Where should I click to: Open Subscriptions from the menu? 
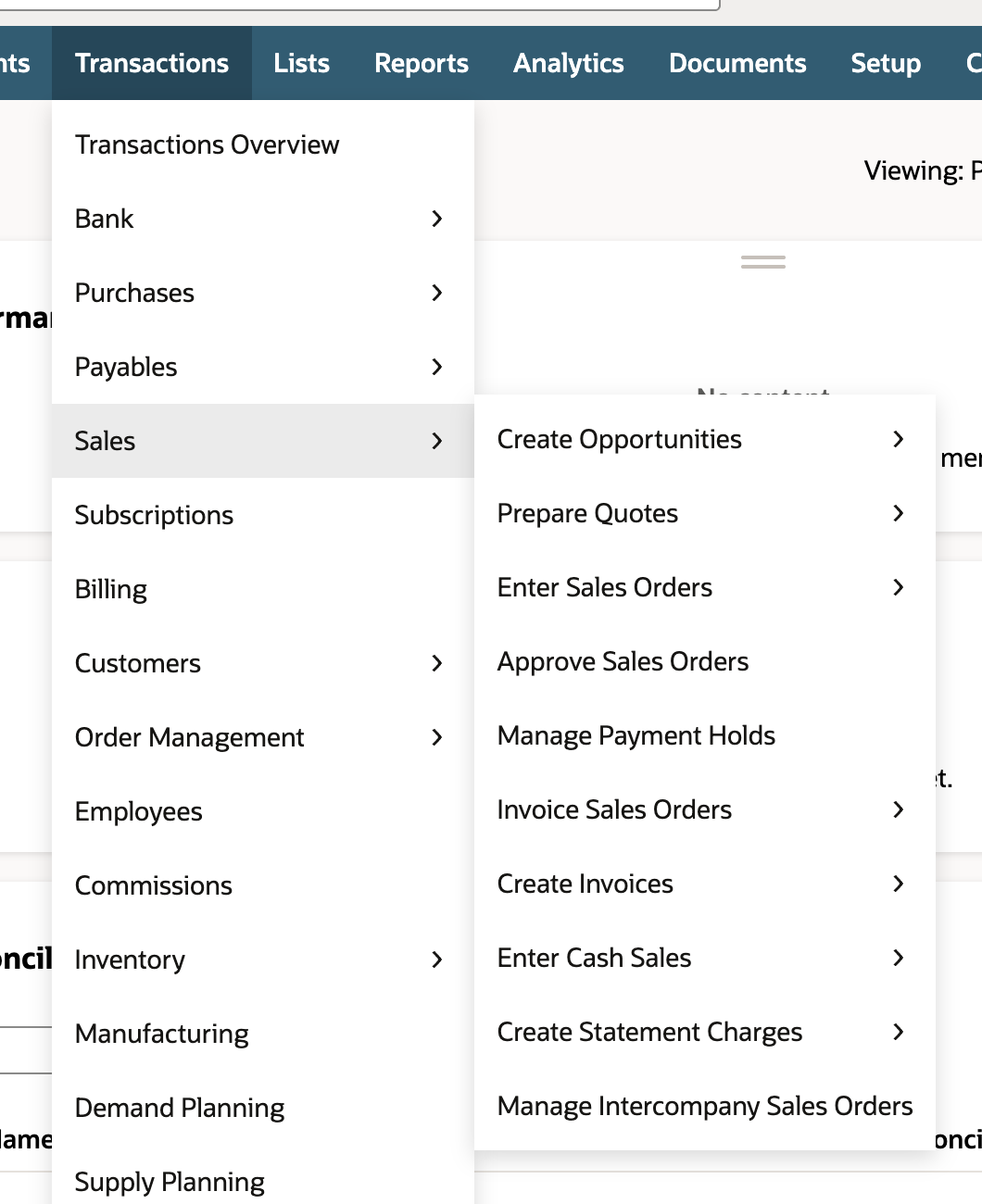[x=263, y=515]
